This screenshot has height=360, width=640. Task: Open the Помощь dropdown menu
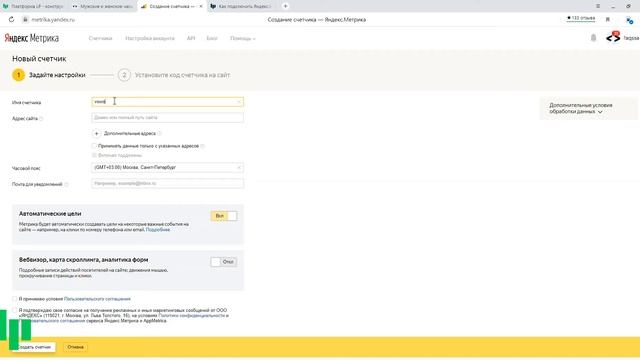(x=242, y=38)
